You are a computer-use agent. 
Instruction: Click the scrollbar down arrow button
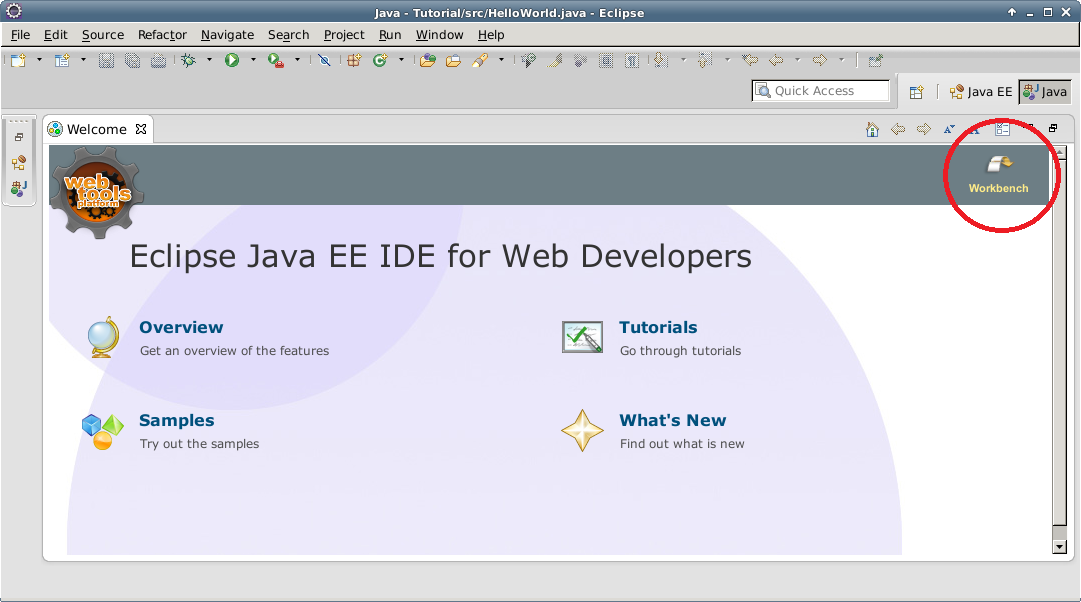tap(1060, 547)
